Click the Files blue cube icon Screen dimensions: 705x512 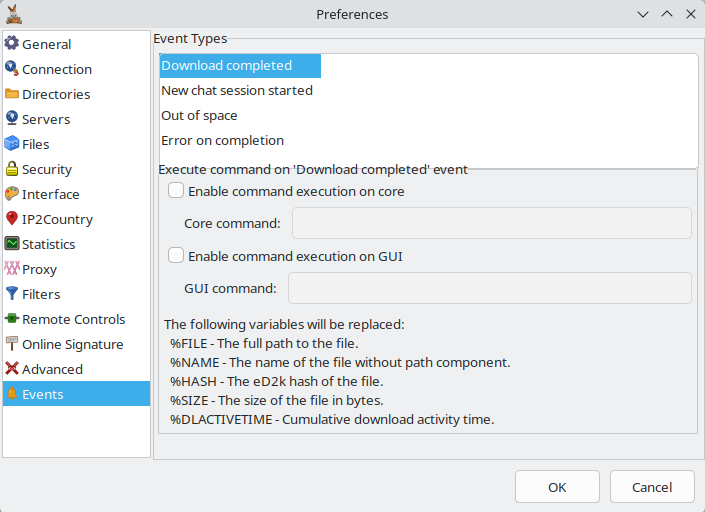[12, 144]
